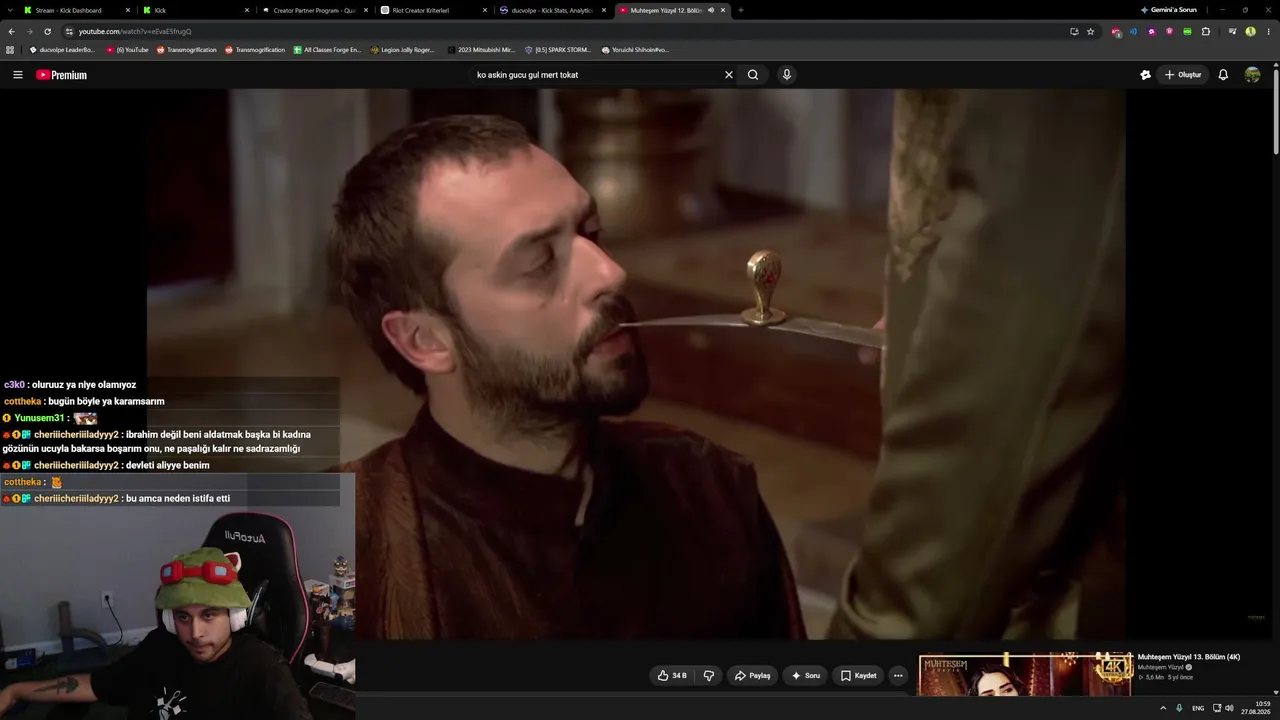Mute the Muhteşem Yüzyıl tab audio
This screenshot has width=1280, height=720.
click(x=710, y=10)
